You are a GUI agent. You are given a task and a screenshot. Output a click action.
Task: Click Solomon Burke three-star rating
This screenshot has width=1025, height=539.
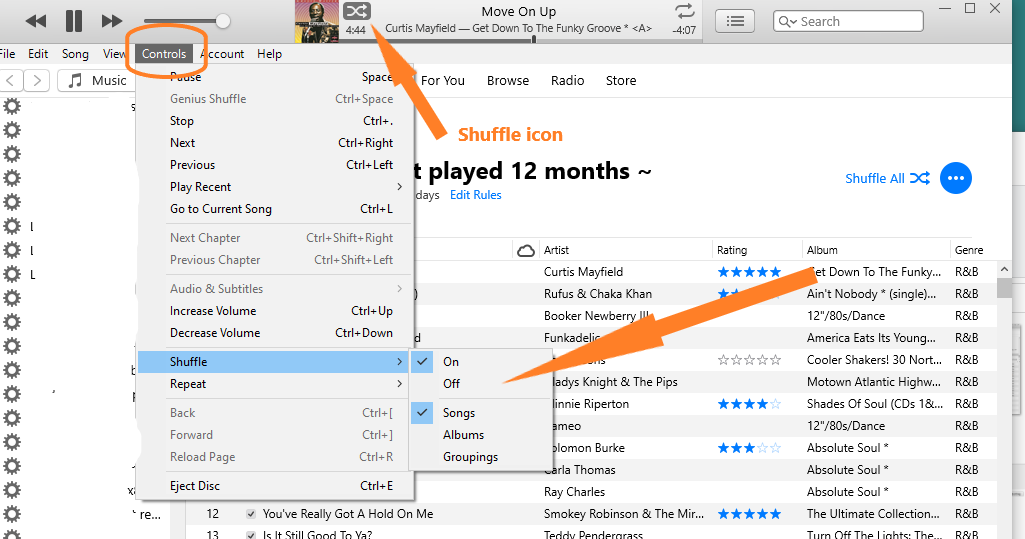click(x=749, y=448)
